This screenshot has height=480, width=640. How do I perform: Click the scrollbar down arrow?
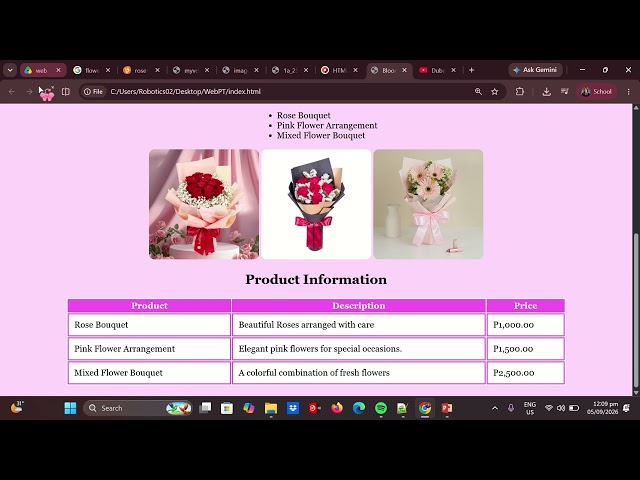[636, 392]
